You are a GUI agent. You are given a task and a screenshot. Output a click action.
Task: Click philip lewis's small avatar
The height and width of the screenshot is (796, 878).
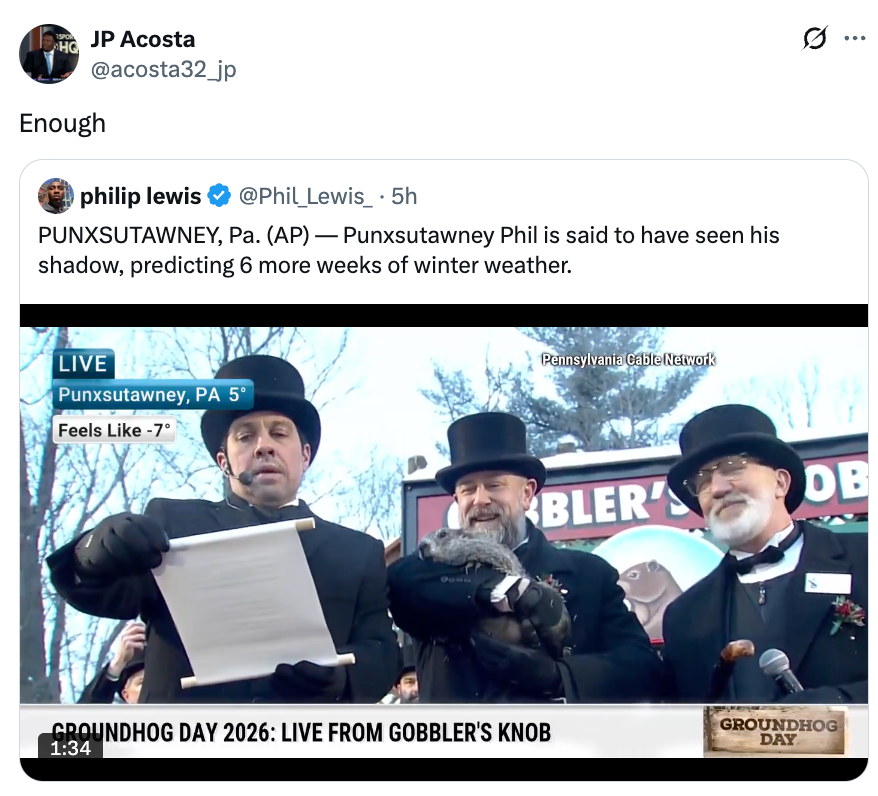coord(55,196)
